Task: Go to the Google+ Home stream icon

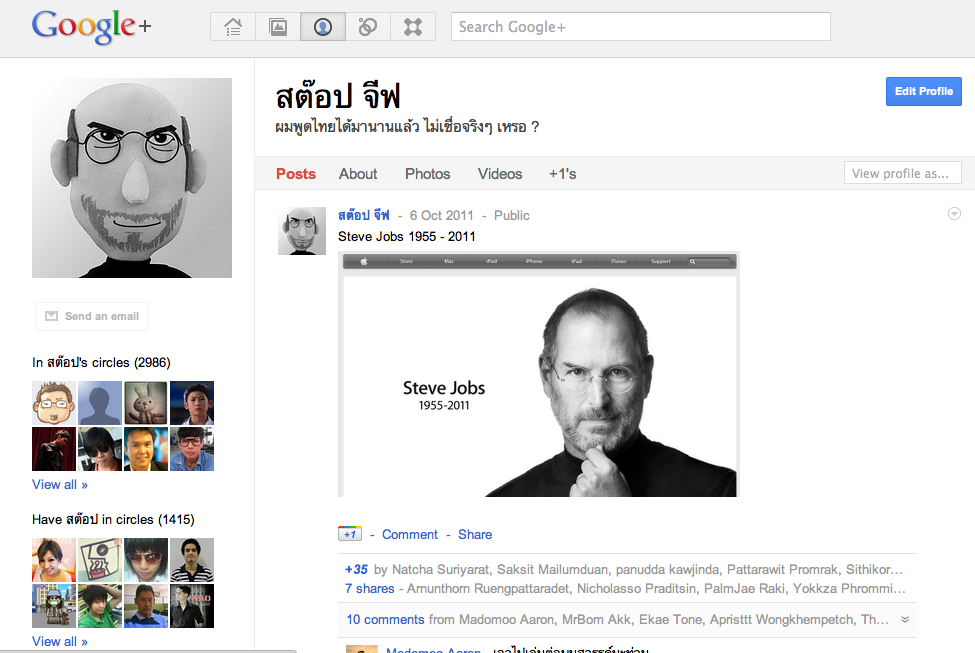Action: click(233, 27)
